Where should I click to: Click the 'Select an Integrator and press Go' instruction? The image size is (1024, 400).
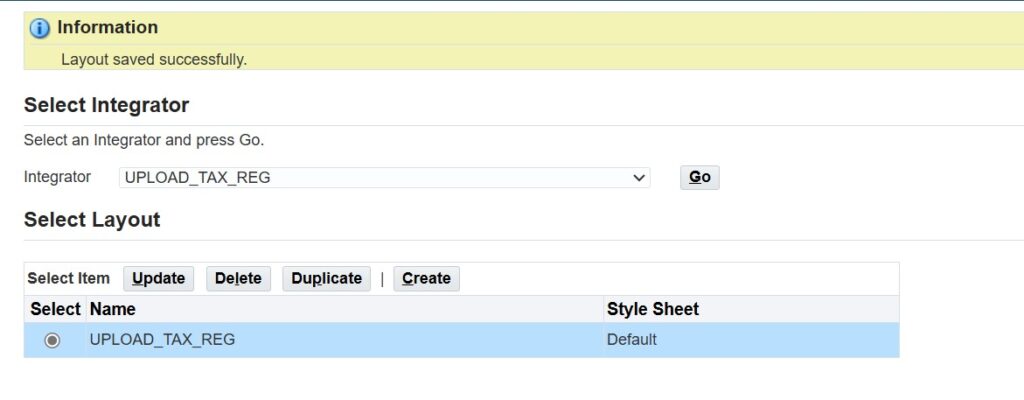tap(144, 140)
